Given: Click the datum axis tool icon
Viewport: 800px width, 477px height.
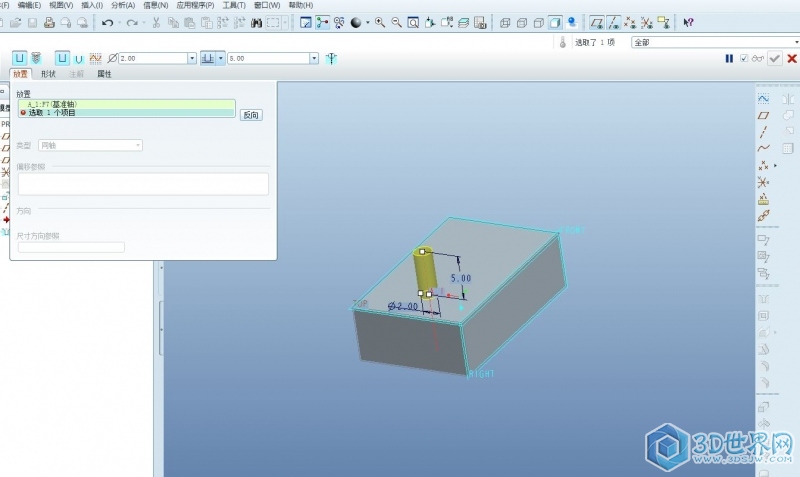Looking at the screenshot, I should tap(763, 132).
